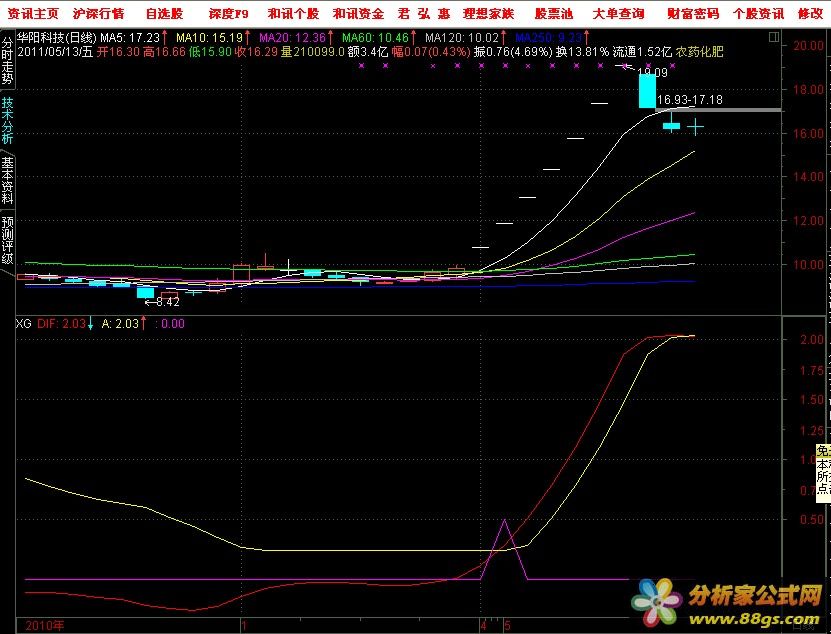The height and width of the screenshot is (634, 831).
Task: Open the 沪深行情 menu
Action: tap(99, 13)
